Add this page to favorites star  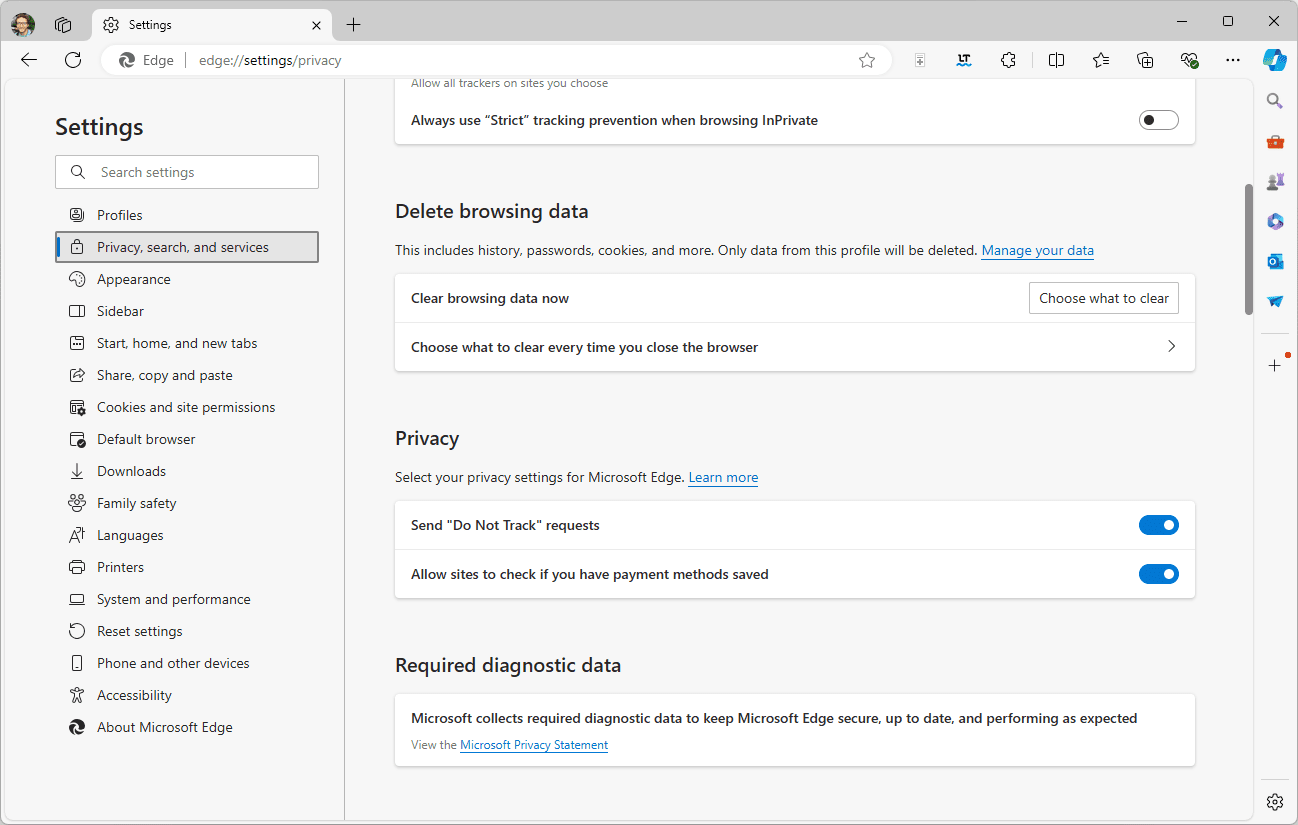click(867, 60)
